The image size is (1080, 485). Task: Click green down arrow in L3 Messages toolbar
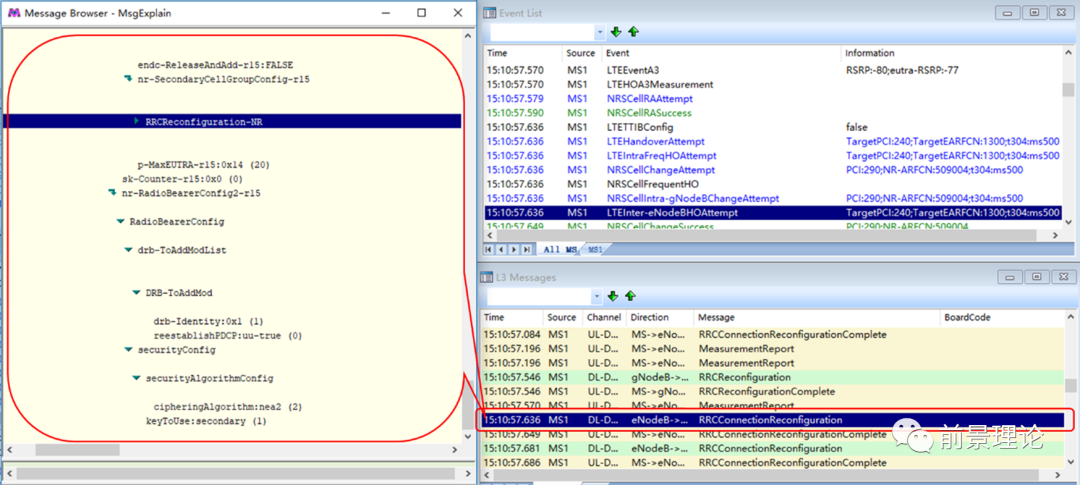pos(612,296)
